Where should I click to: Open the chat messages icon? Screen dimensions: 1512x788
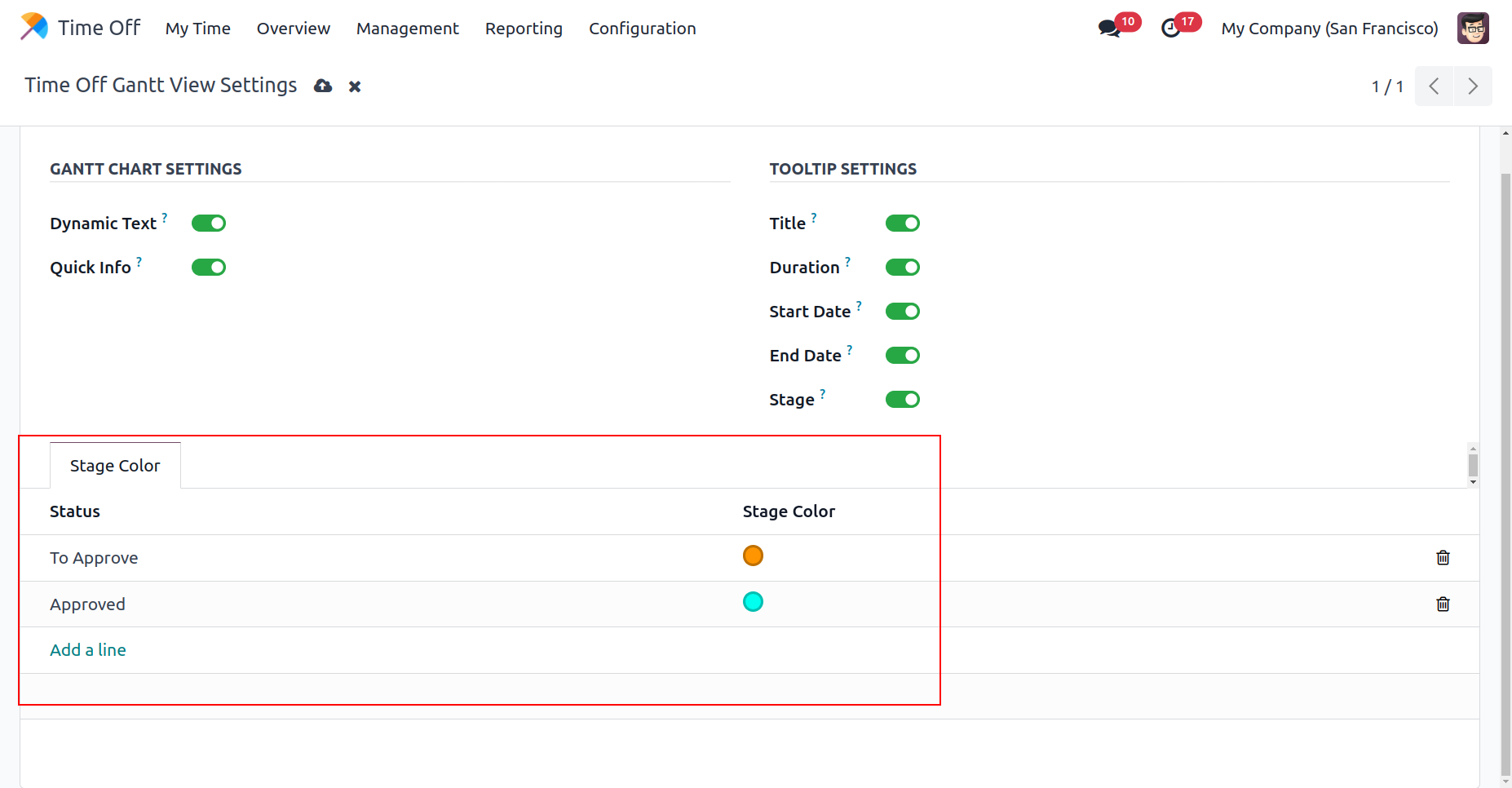[x=1108, y=29]
